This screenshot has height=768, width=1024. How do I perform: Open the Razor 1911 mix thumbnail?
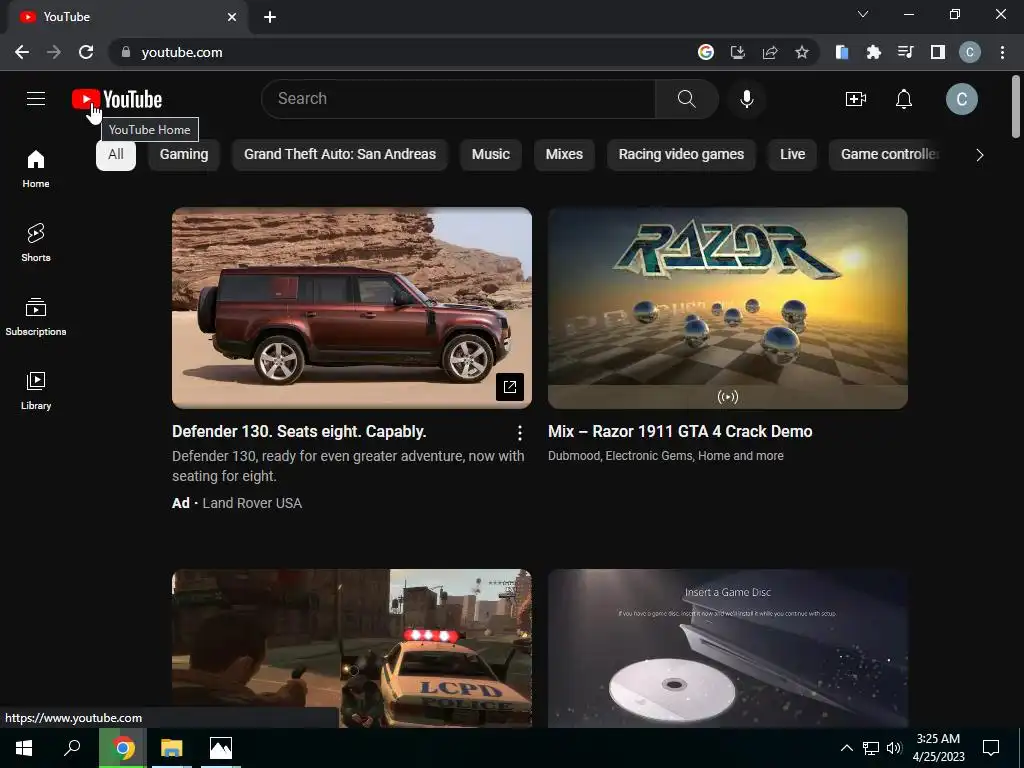tap(728, 308)
